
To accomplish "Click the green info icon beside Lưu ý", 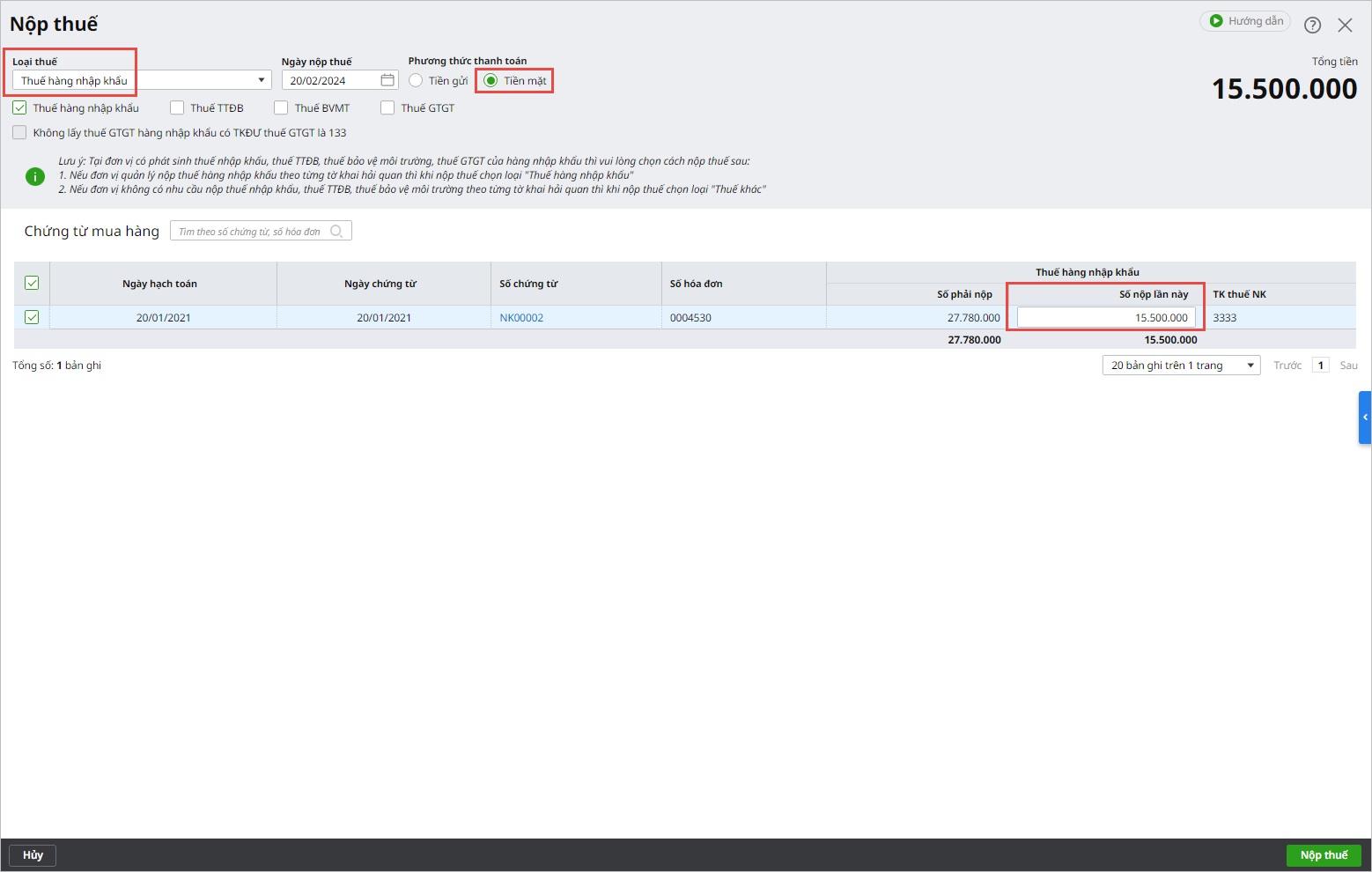I will click(x=34, y=176).
